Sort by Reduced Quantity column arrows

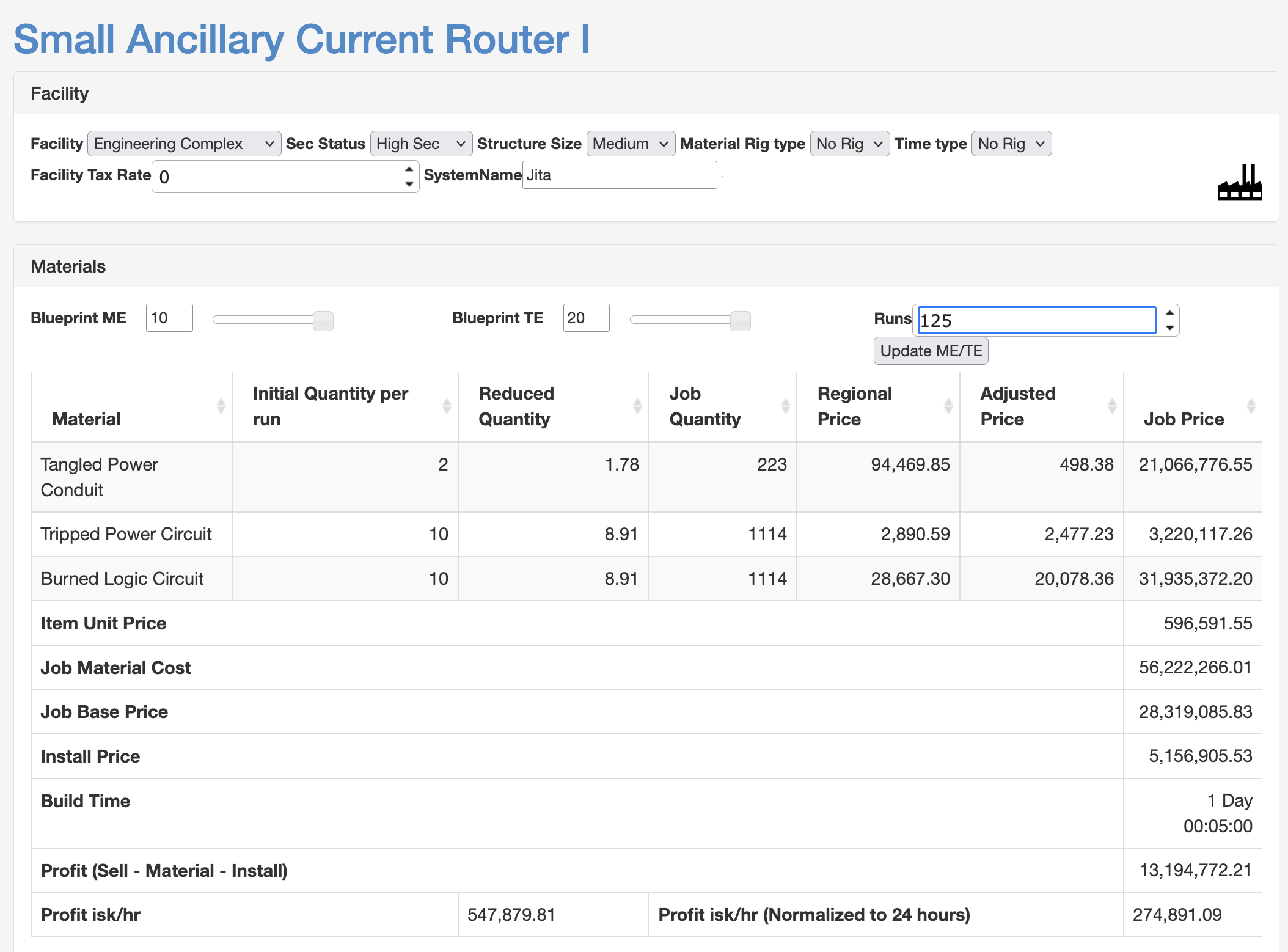tap(637, 406)
